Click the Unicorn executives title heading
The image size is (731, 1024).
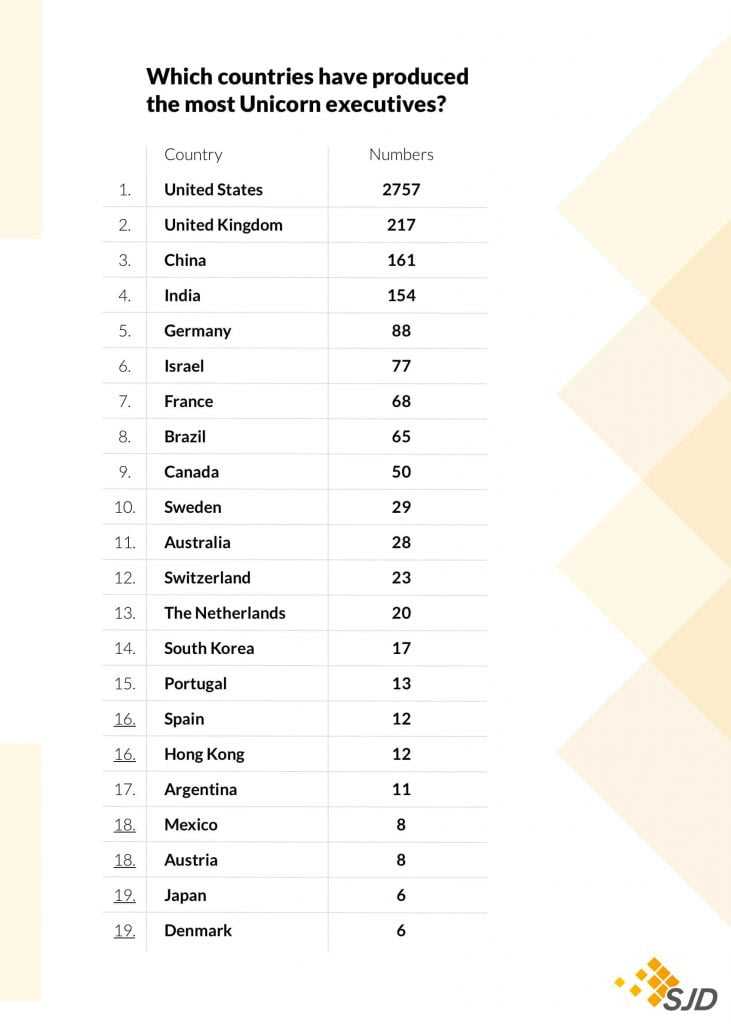click(x=307, y=90)
